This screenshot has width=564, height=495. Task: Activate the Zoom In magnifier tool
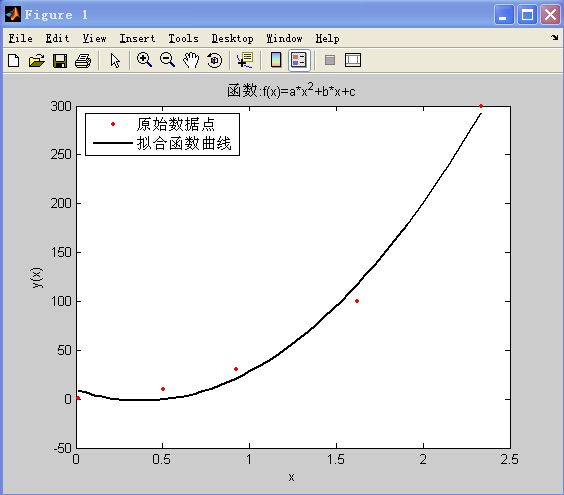pos(144,60)
